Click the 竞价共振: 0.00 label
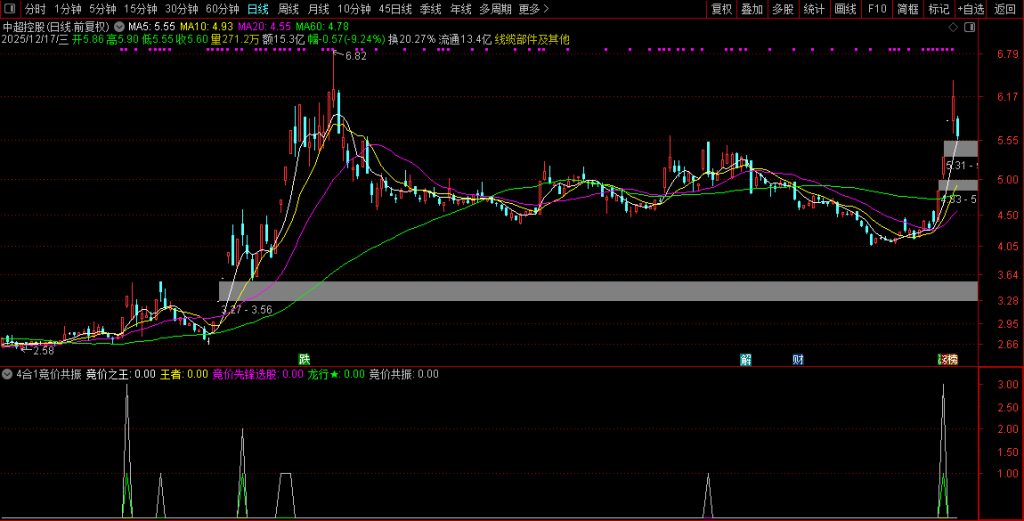 click(404, 374)
